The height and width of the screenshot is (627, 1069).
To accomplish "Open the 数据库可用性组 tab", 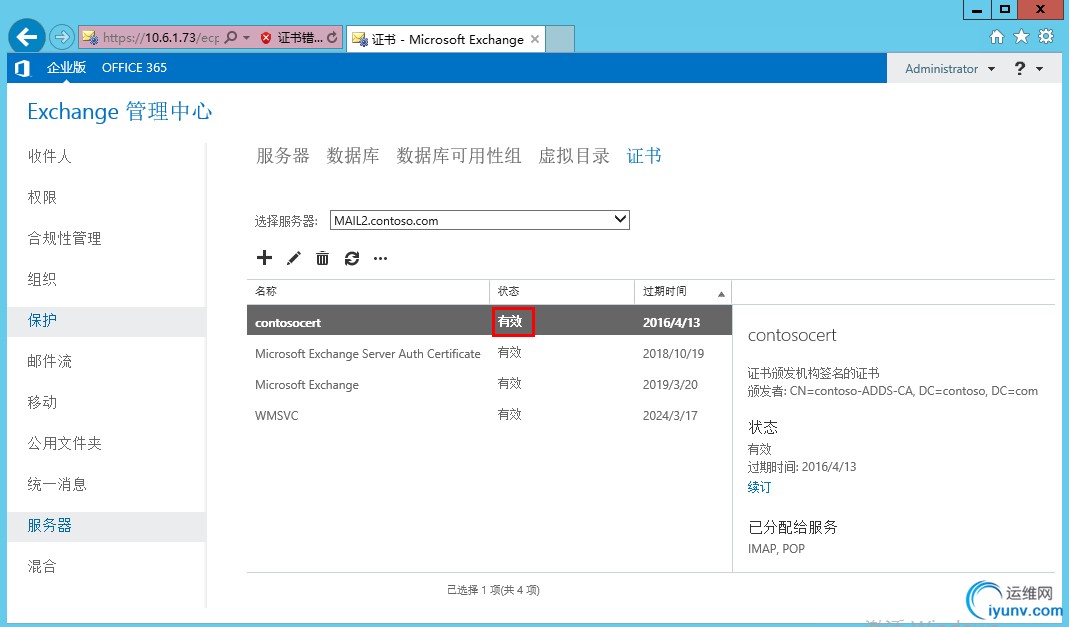I will click(x=459, y=156).
